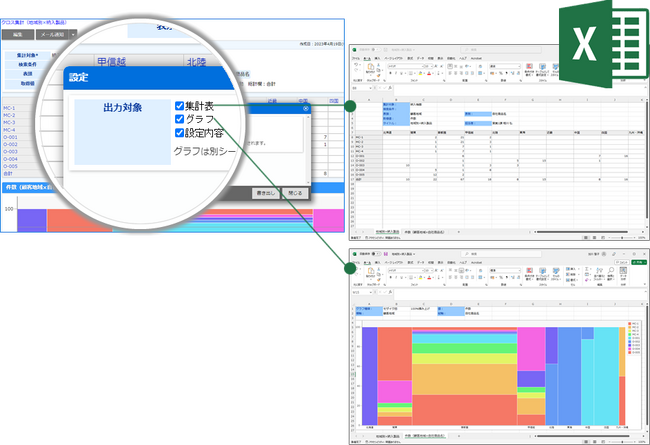Open Sort & Filter in lower Excel ribbon
650x445 pixels.
point(599,273)
